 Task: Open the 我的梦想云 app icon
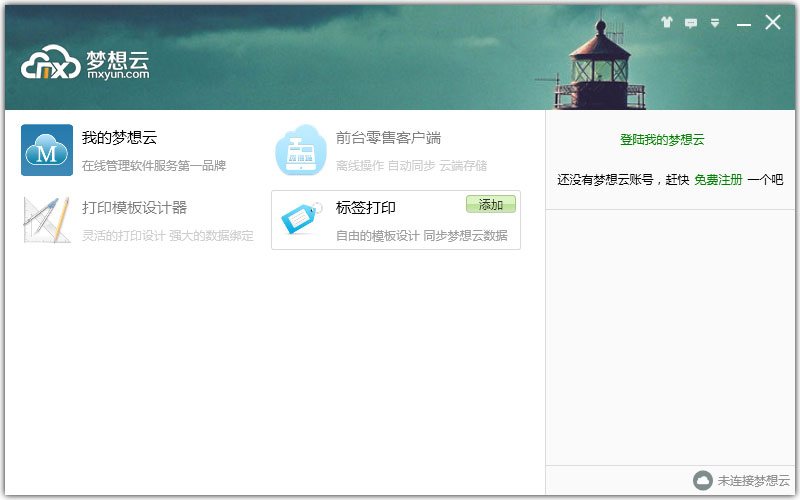click(x=47, y=150)
